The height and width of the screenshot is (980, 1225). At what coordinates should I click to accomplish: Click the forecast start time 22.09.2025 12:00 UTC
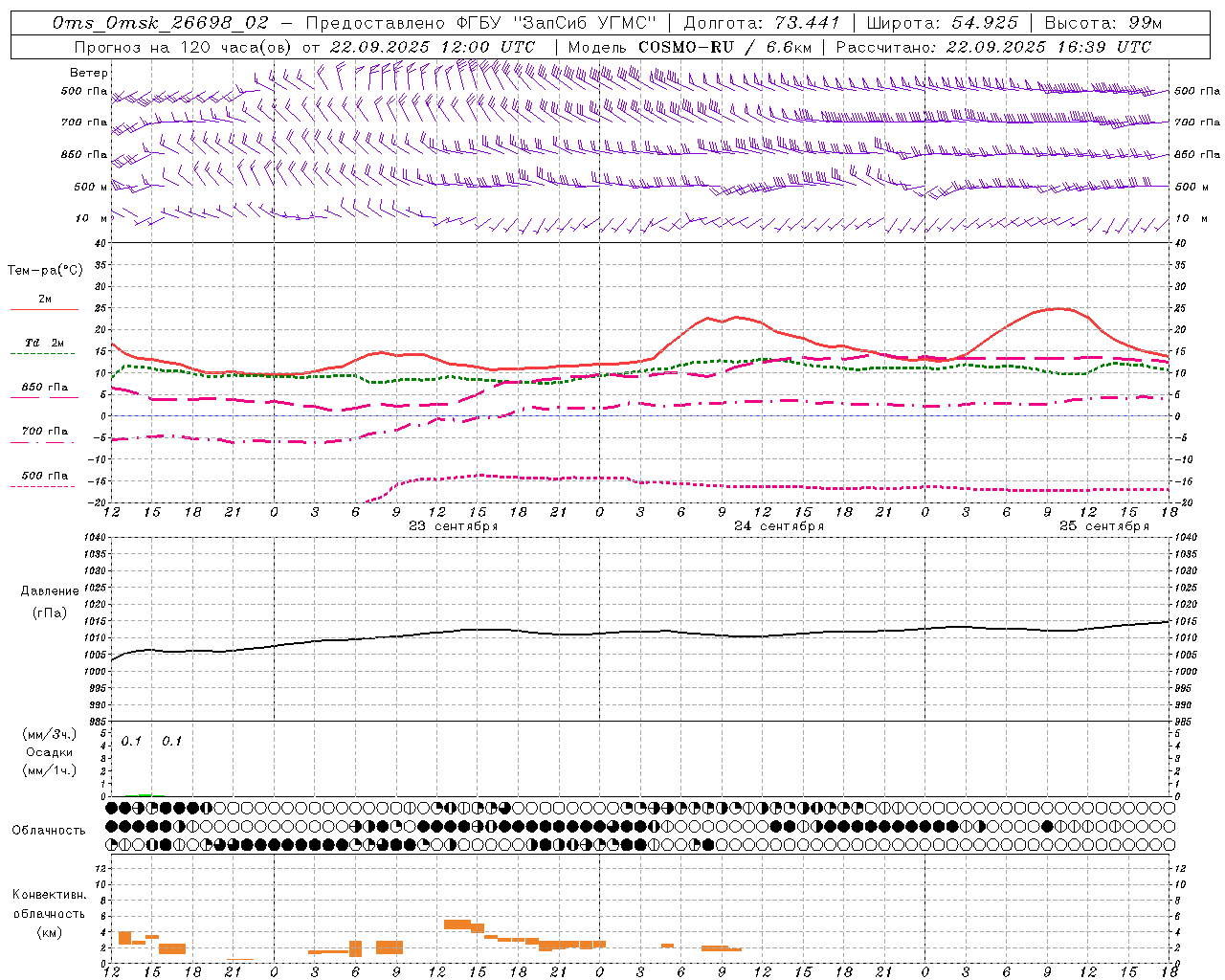click(432, 47)
